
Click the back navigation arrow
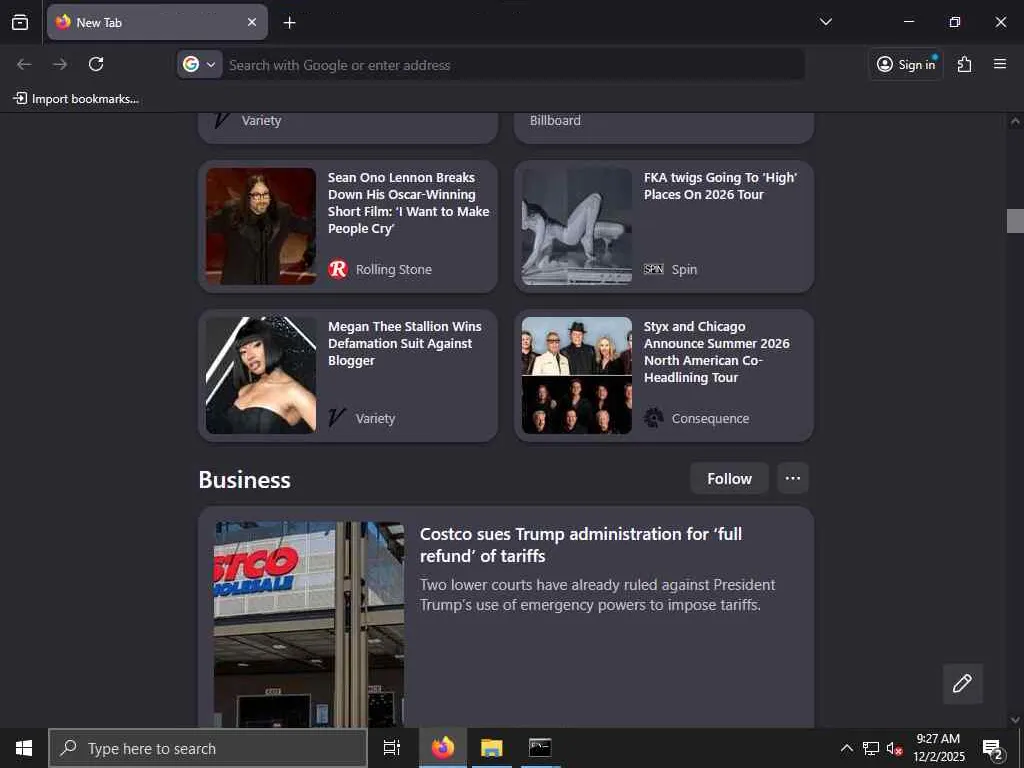[x=24, y=64]
